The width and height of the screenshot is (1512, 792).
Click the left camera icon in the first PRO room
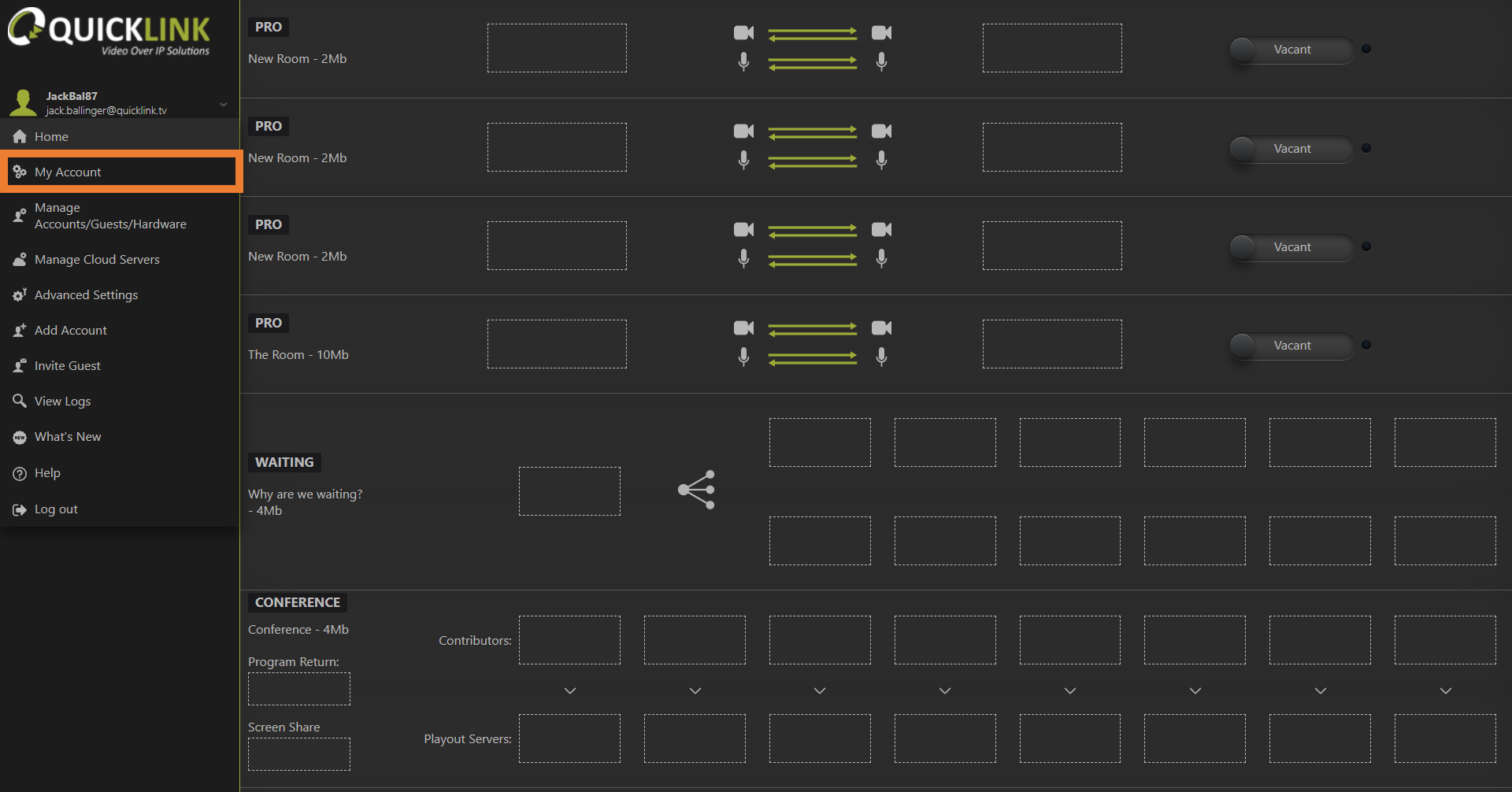tap(743, 32)
